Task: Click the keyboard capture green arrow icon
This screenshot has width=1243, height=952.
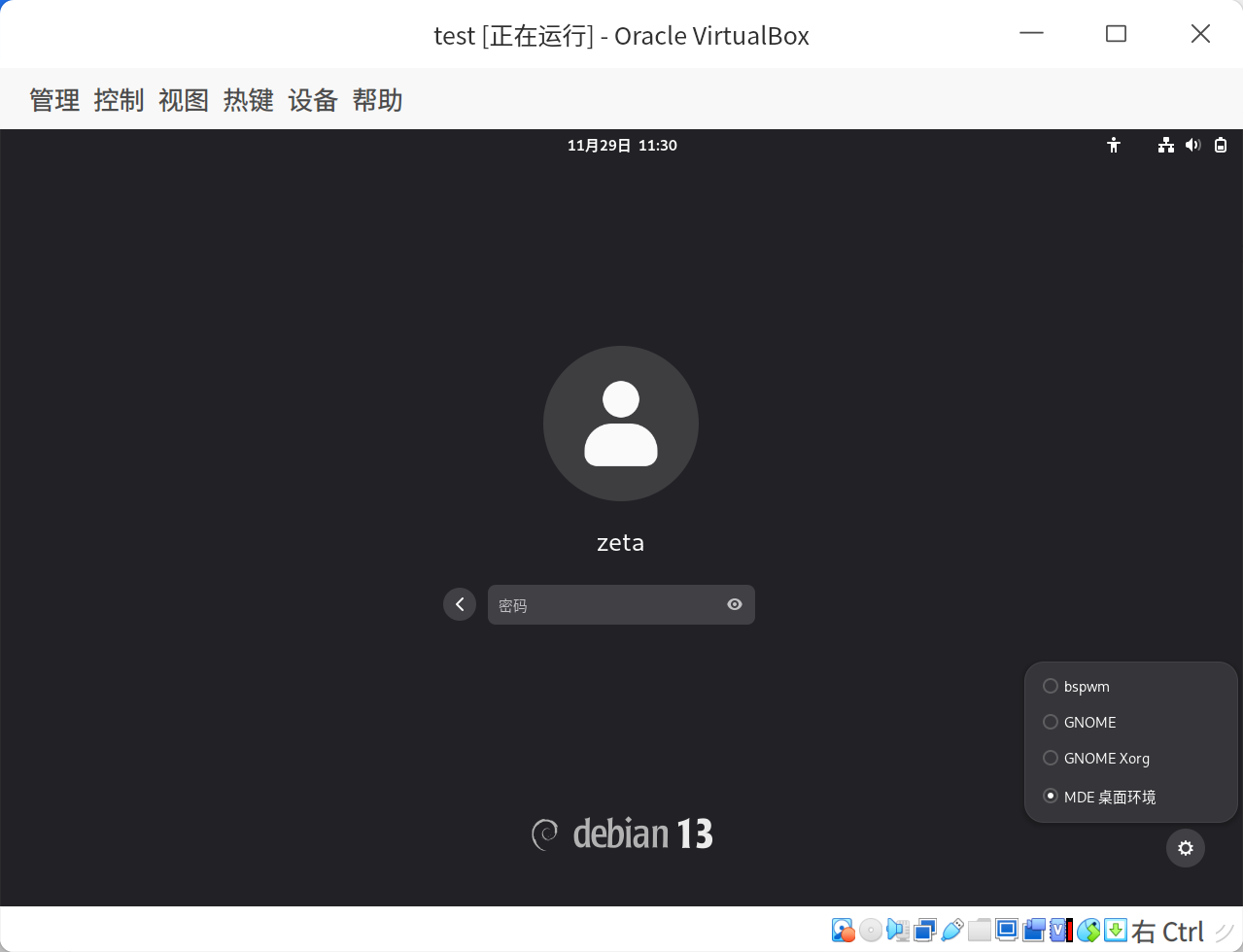Action: (x=1115, y=931)
